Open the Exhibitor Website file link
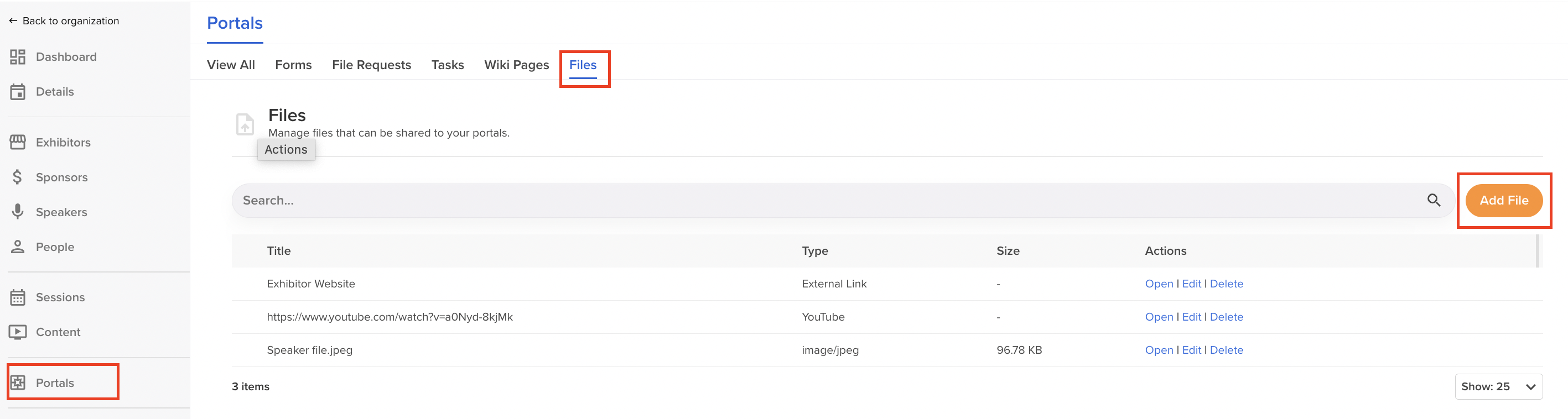The image size is (1568, 419). [x=1159, y=284]
